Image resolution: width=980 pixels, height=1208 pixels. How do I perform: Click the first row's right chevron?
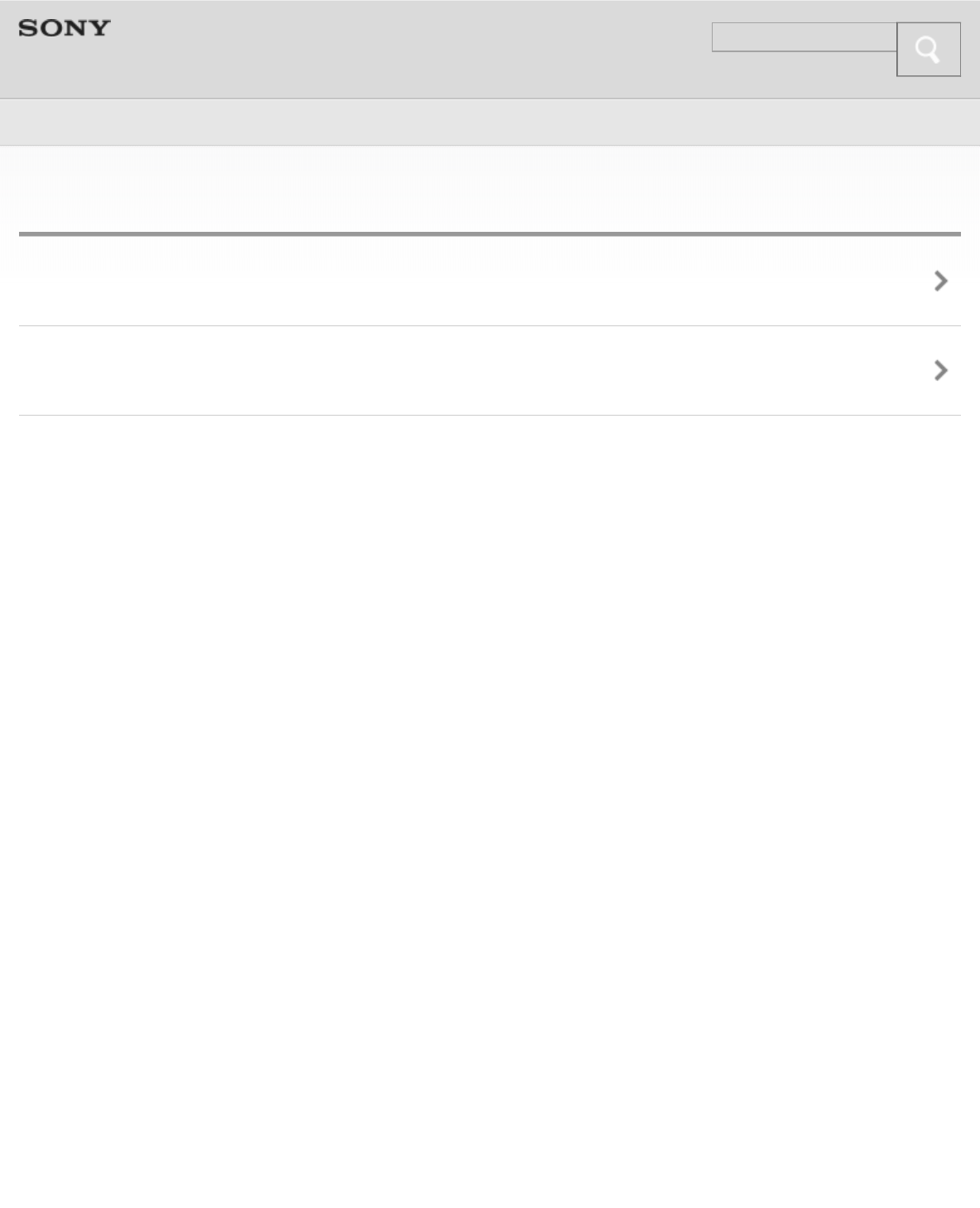point(940,282)
